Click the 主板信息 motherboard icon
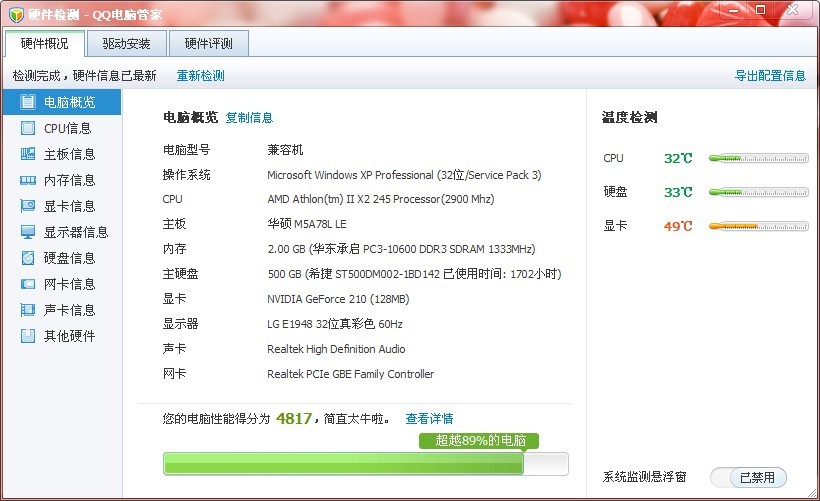Image resolution: width=820 pixels, height=501 pixels. [28, 154]
